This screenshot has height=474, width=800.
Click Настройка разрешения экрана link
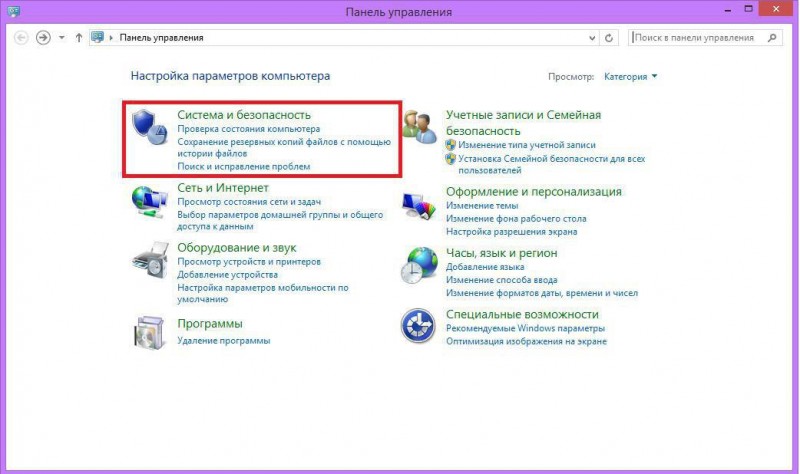tap(512, 232)
